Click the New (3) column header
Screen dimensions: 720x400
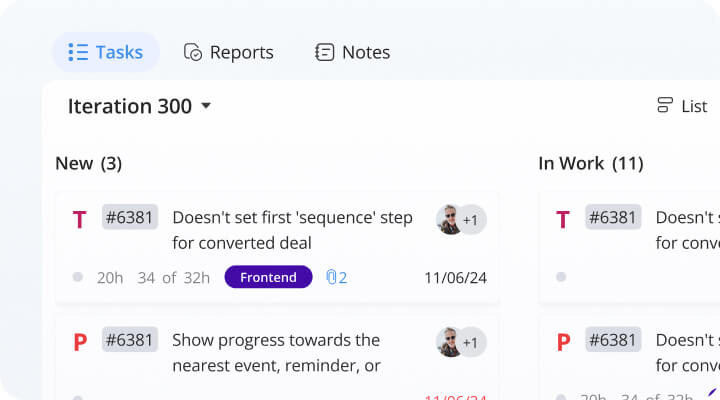point(88,163)
